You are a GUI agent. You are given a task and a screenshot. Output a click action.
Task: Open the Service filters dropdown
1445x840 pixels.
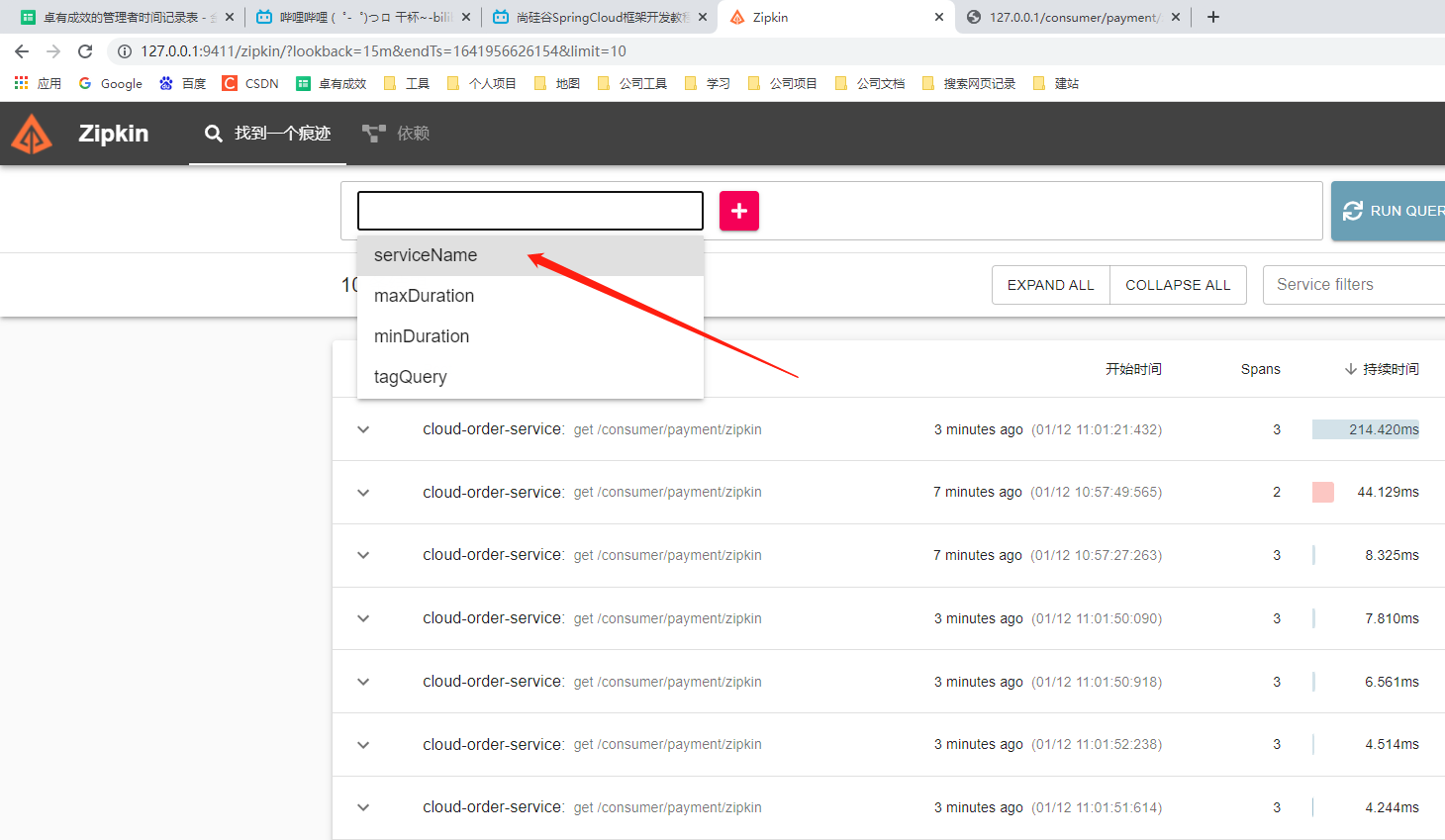pyautogui.click(x=1354, y=285)
